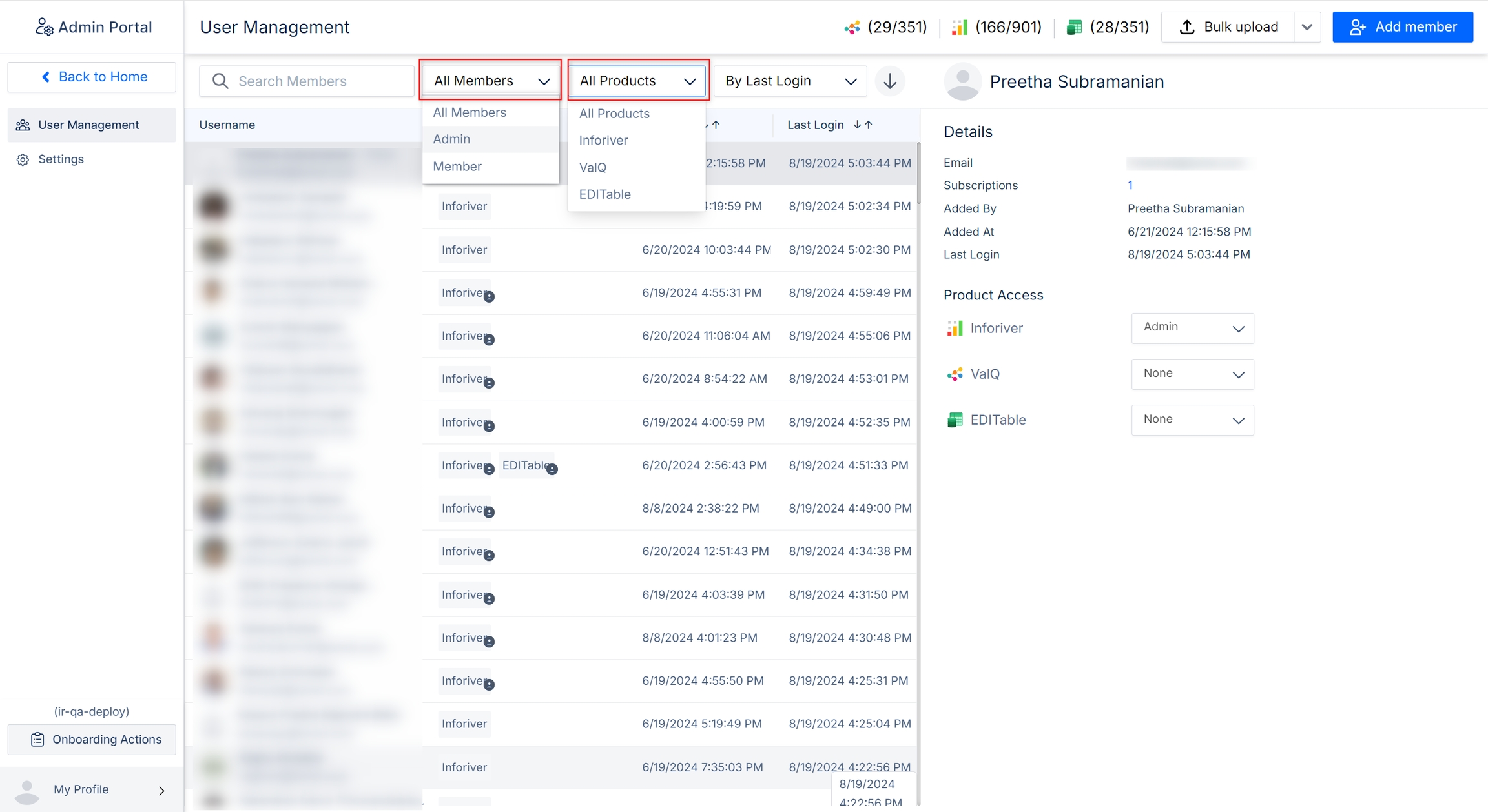The image size is (1488, 812).
Task: Expand the Inforiver access role dropdown
Action: pos(1192,328)
